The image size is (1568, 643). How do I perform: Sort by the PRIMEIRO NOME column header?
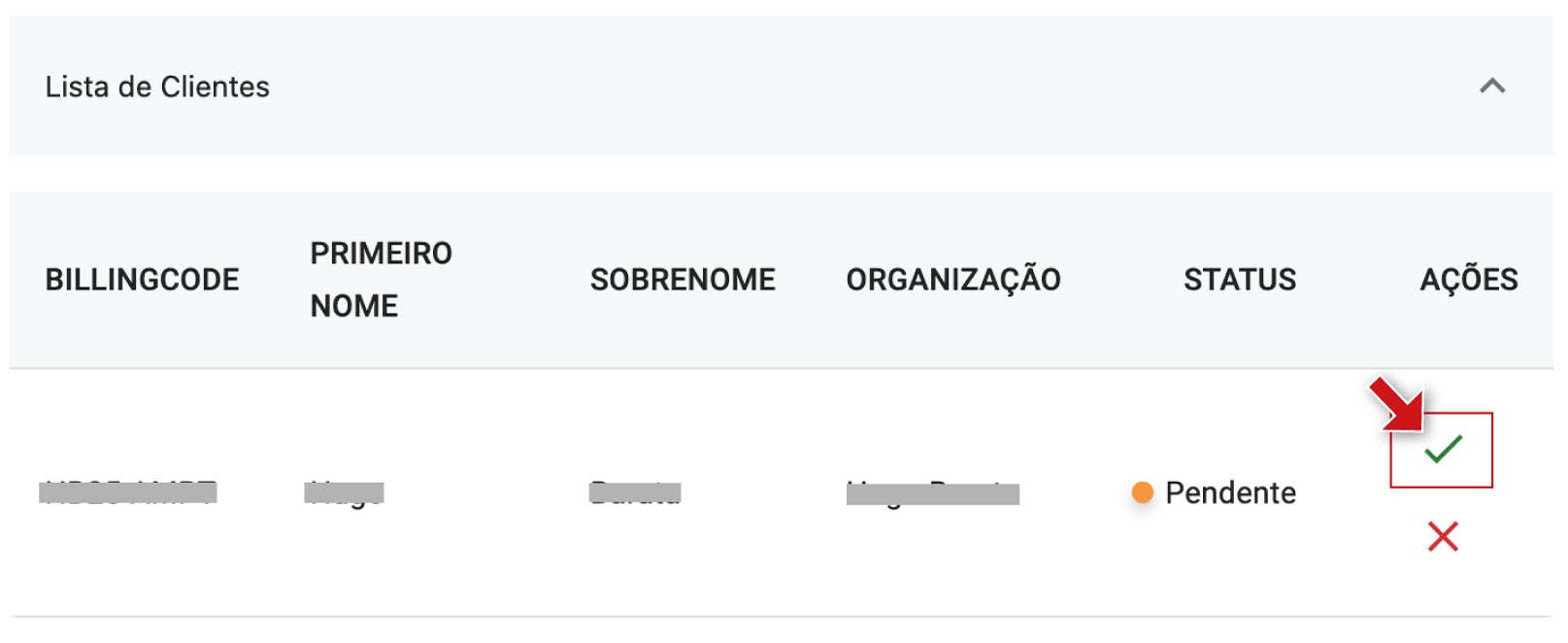coord(381,280)
